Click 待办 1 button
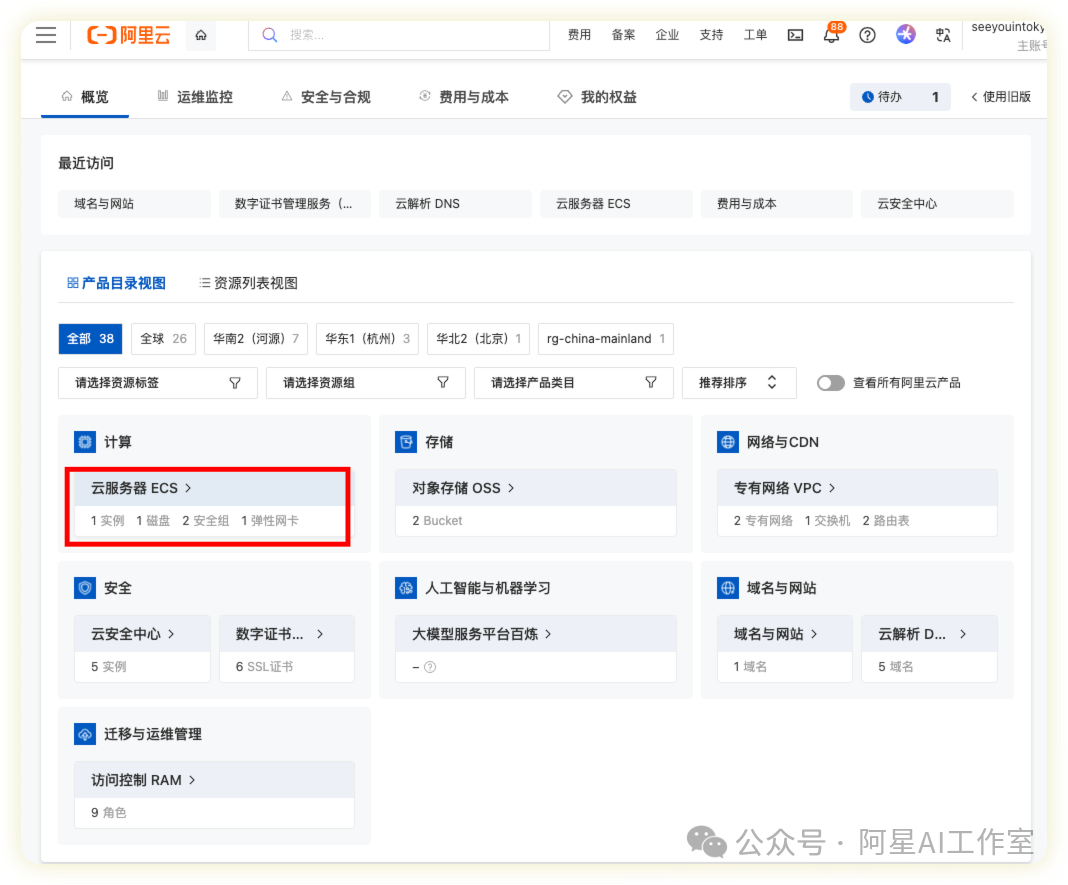Screen dimensions: 1068x885 coord(900,97)
